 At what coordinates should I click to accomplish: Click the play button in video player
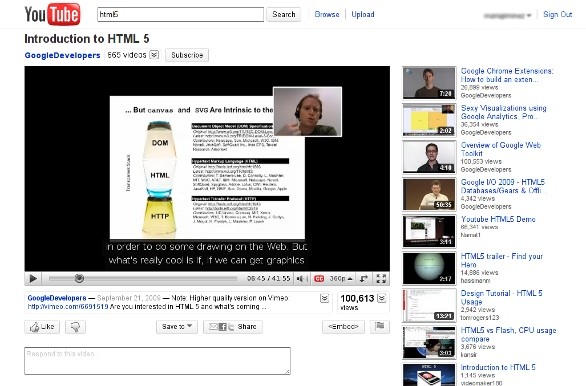click(33, 278)
